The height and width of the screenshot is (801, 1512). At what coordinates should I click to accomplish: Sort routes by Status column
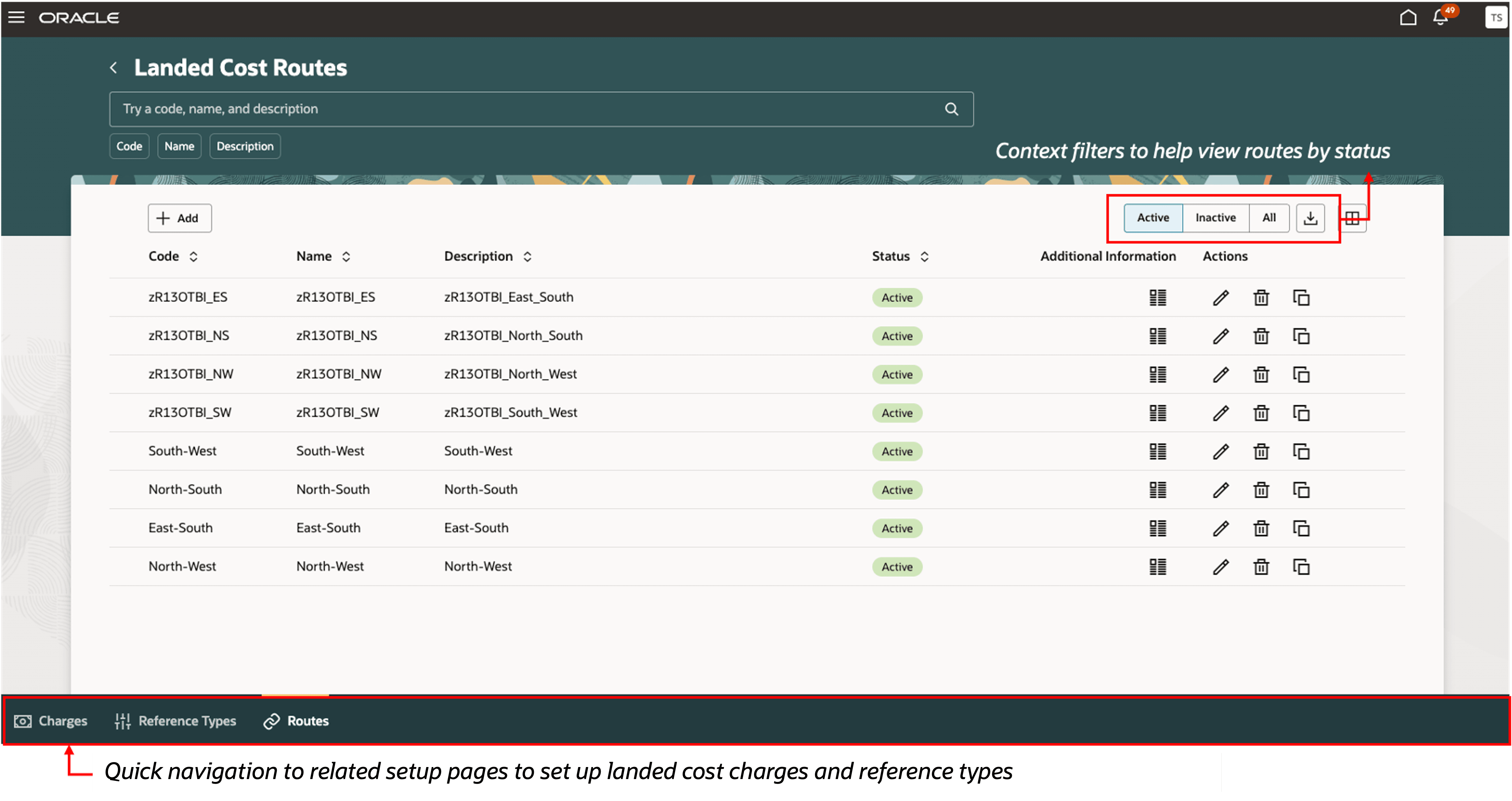[x=924, y=257]
